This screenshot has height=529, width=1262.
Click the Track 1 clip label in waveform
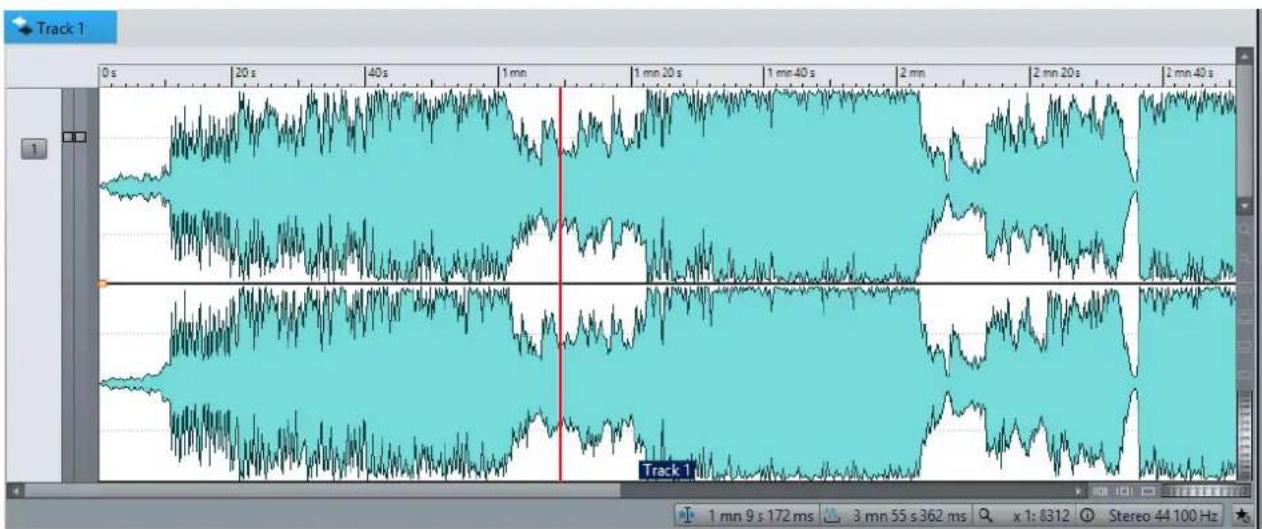(x=667, y=470)
